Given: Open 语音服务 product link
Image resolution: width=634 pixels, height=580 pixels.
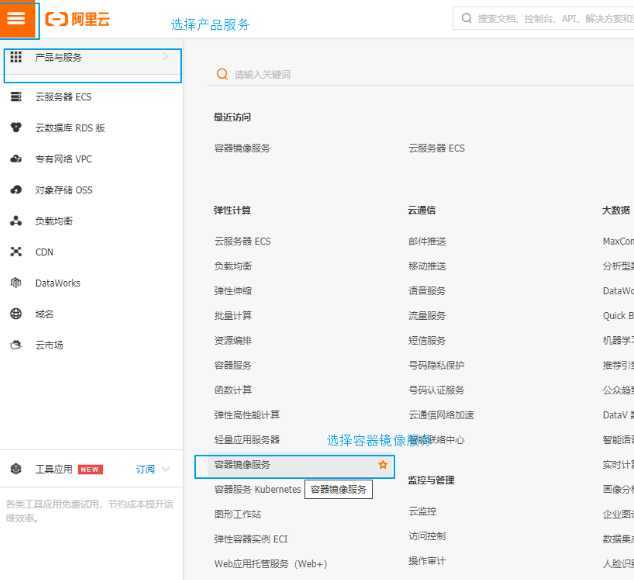Looking at the screenshot, I should pyautogui.click(x=427, y=291).
